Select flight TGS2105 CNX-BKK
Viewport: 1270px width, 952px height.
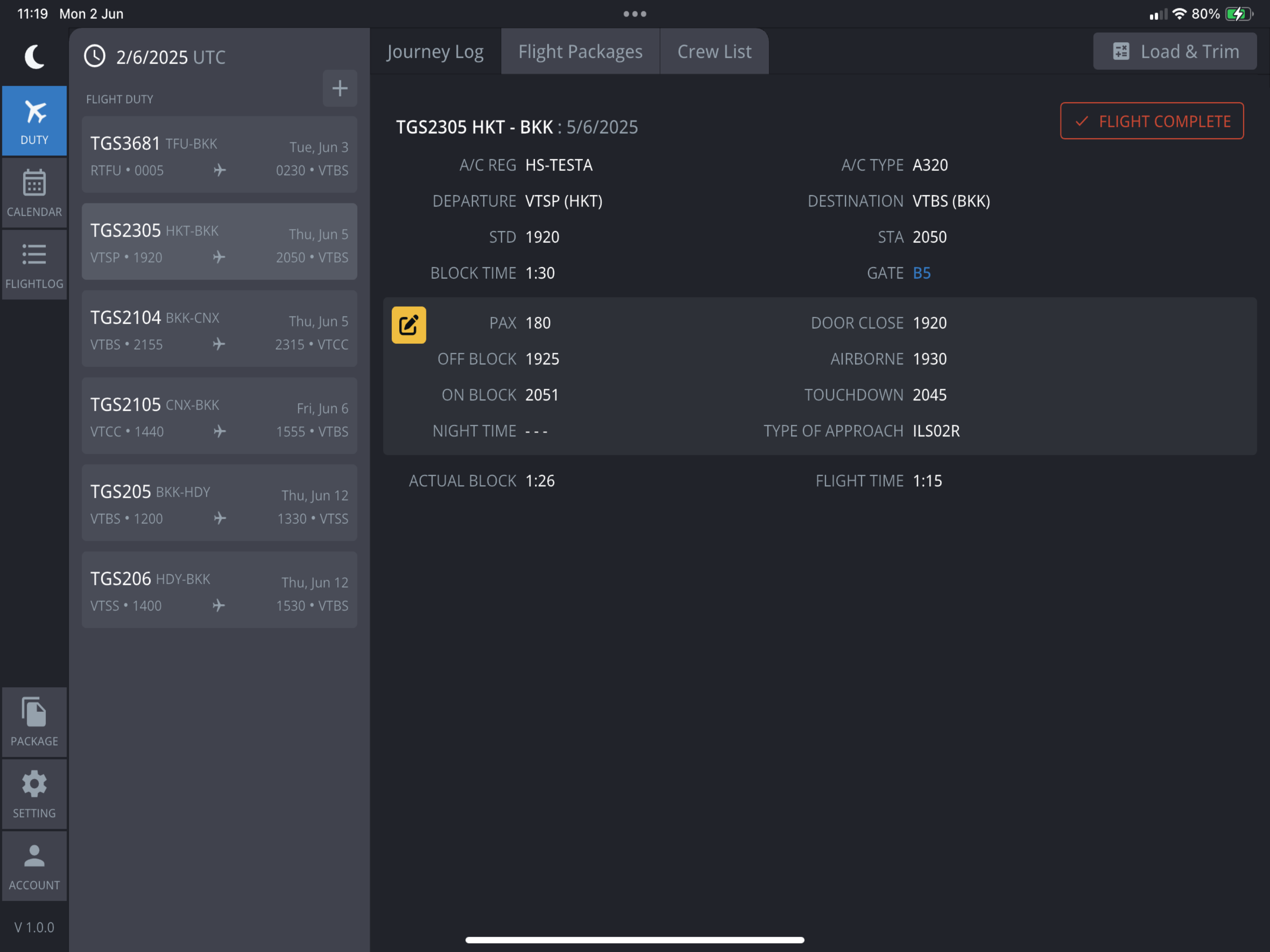coord(219,416)
